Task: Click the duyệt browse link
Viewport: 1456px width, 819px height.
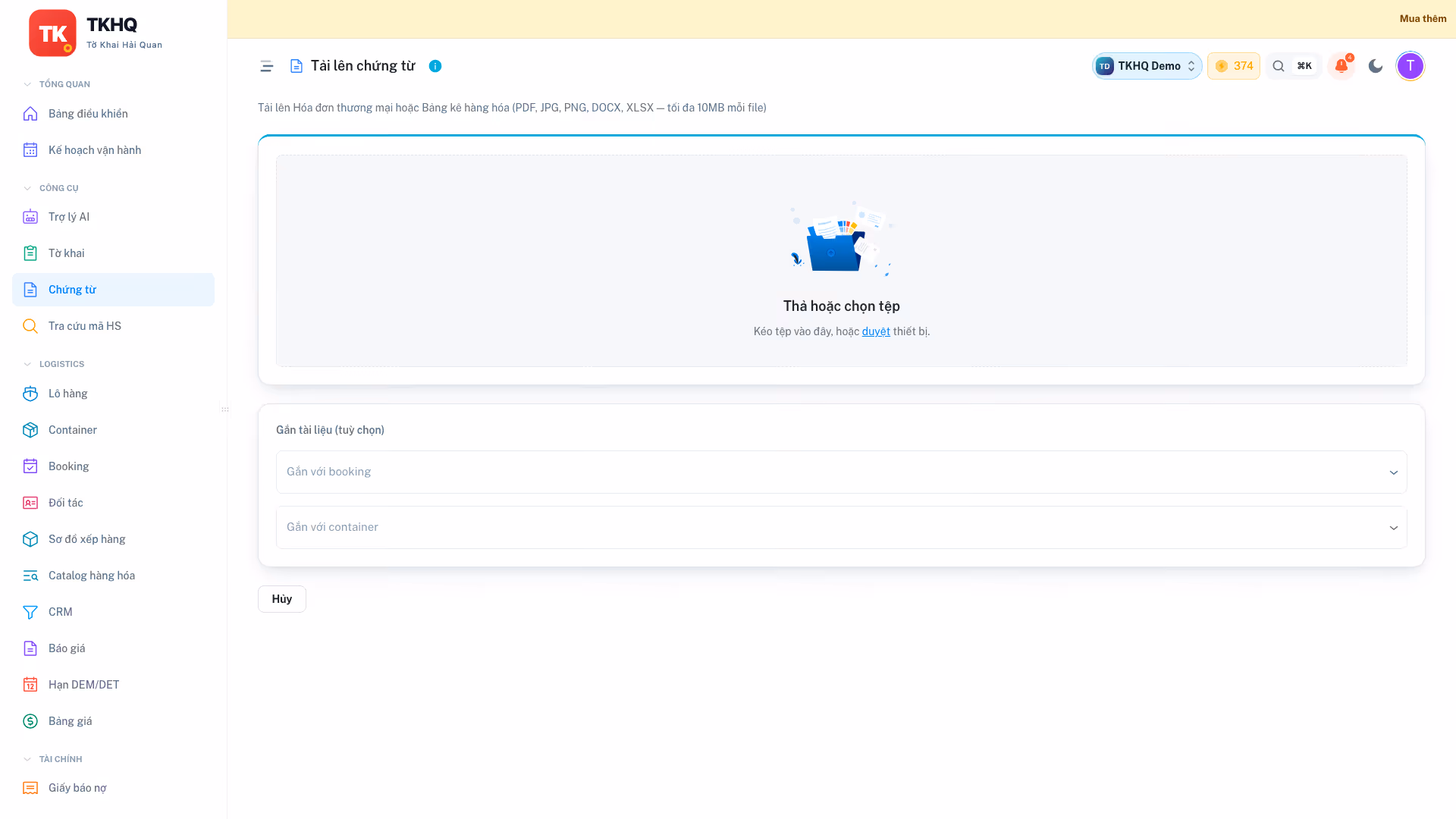Action: click(876, 331)
